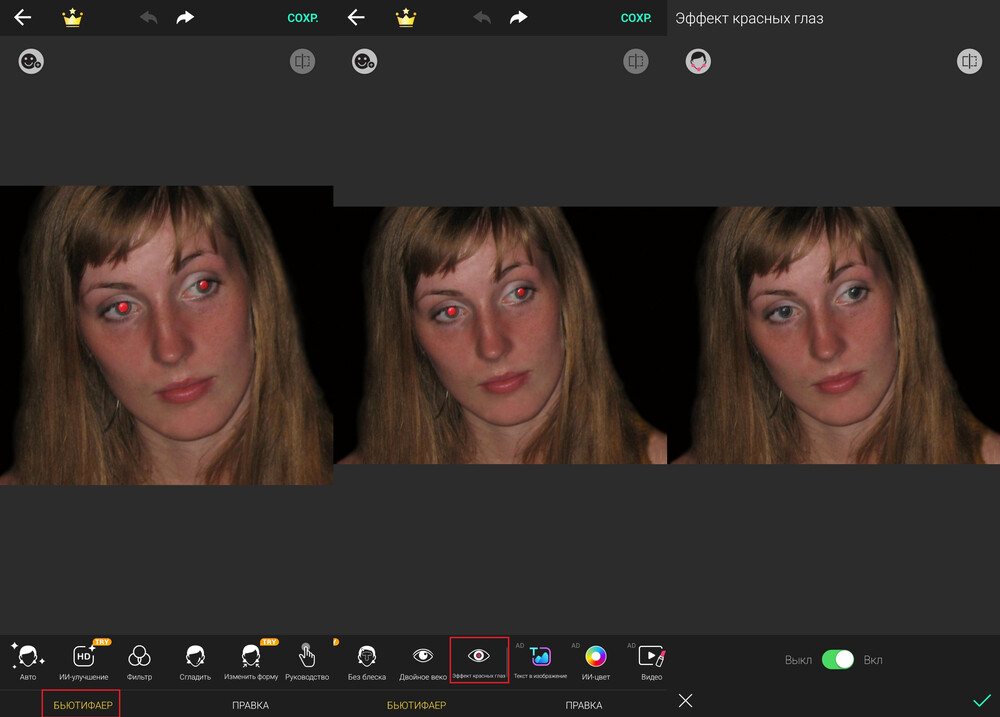This screenshot has width=1000, height=717.
Task: Cancel red-eye edit with the X button
Action: tap(685, 701)
